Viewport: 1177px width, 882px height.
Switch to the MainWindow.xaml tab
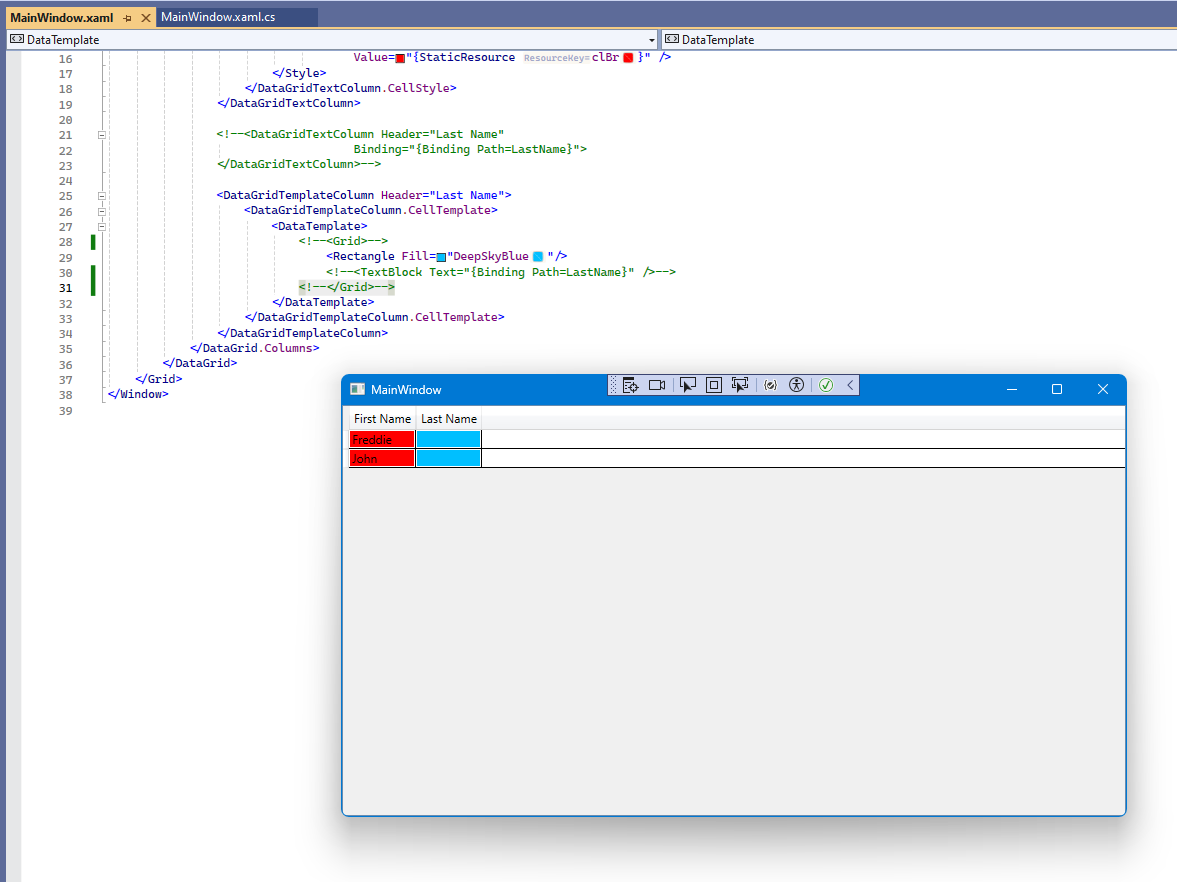(x=62, y=17)
